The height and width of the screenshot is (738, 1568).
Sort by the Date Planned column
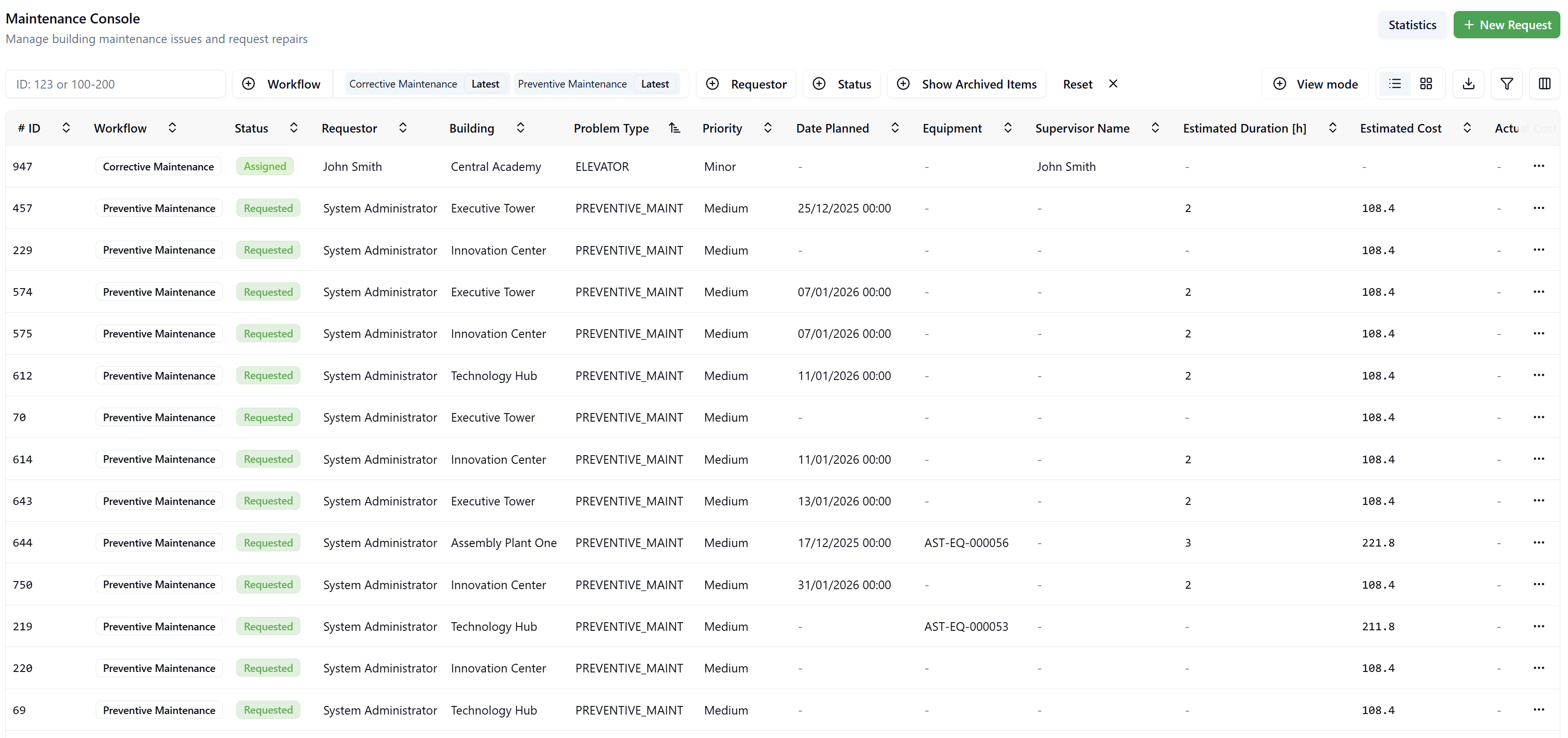[895, 128]
